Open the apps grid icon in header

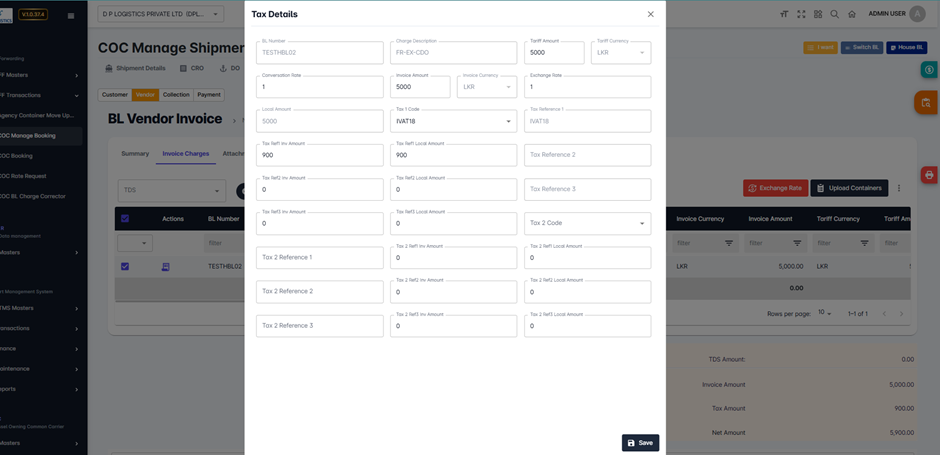[x=818, y=15]
